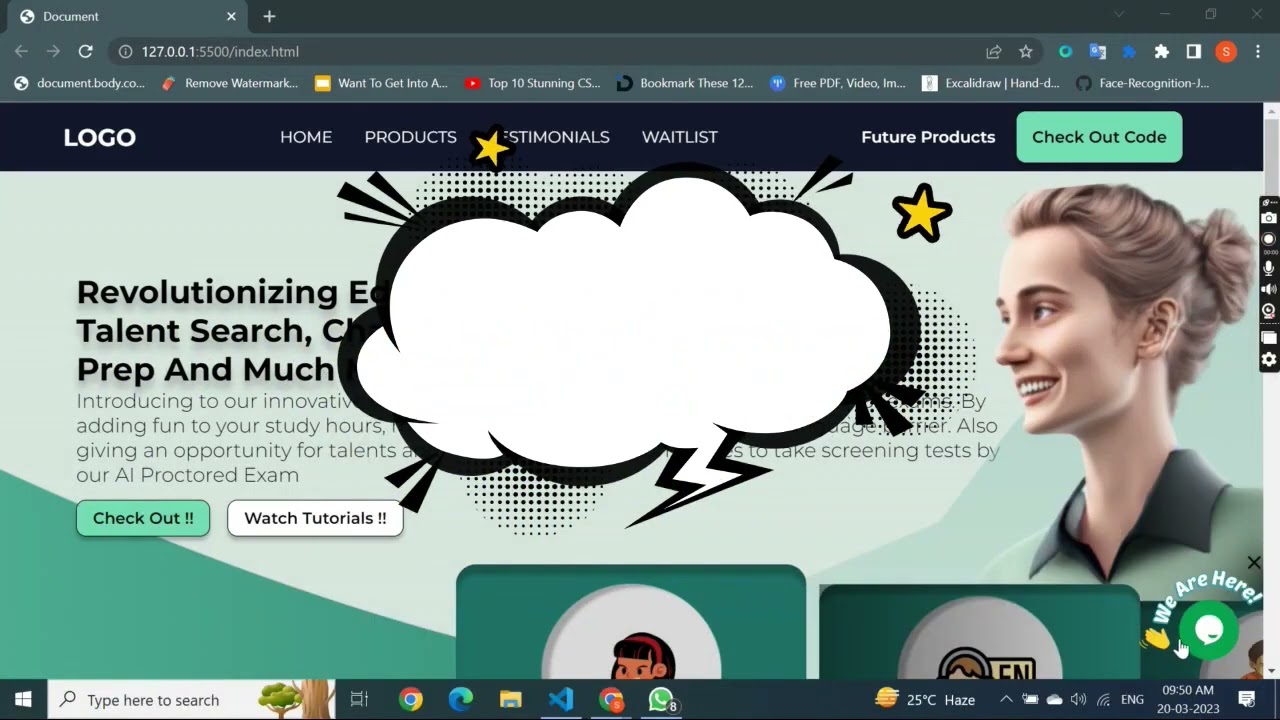Open the recorder window selection icon
This screenshot has height=720, width=1280.
tap(1269, 338)
